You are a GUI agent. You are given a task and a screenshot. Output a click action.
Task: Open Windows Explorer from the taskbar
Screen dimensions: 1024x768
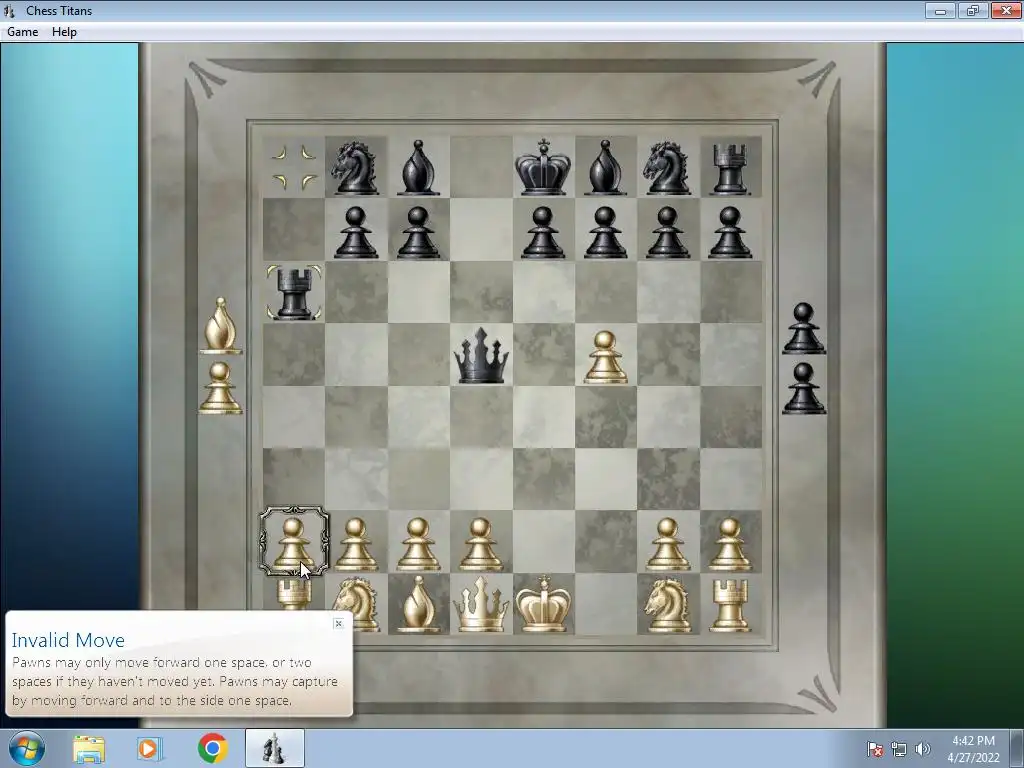(x=89, y=749)
